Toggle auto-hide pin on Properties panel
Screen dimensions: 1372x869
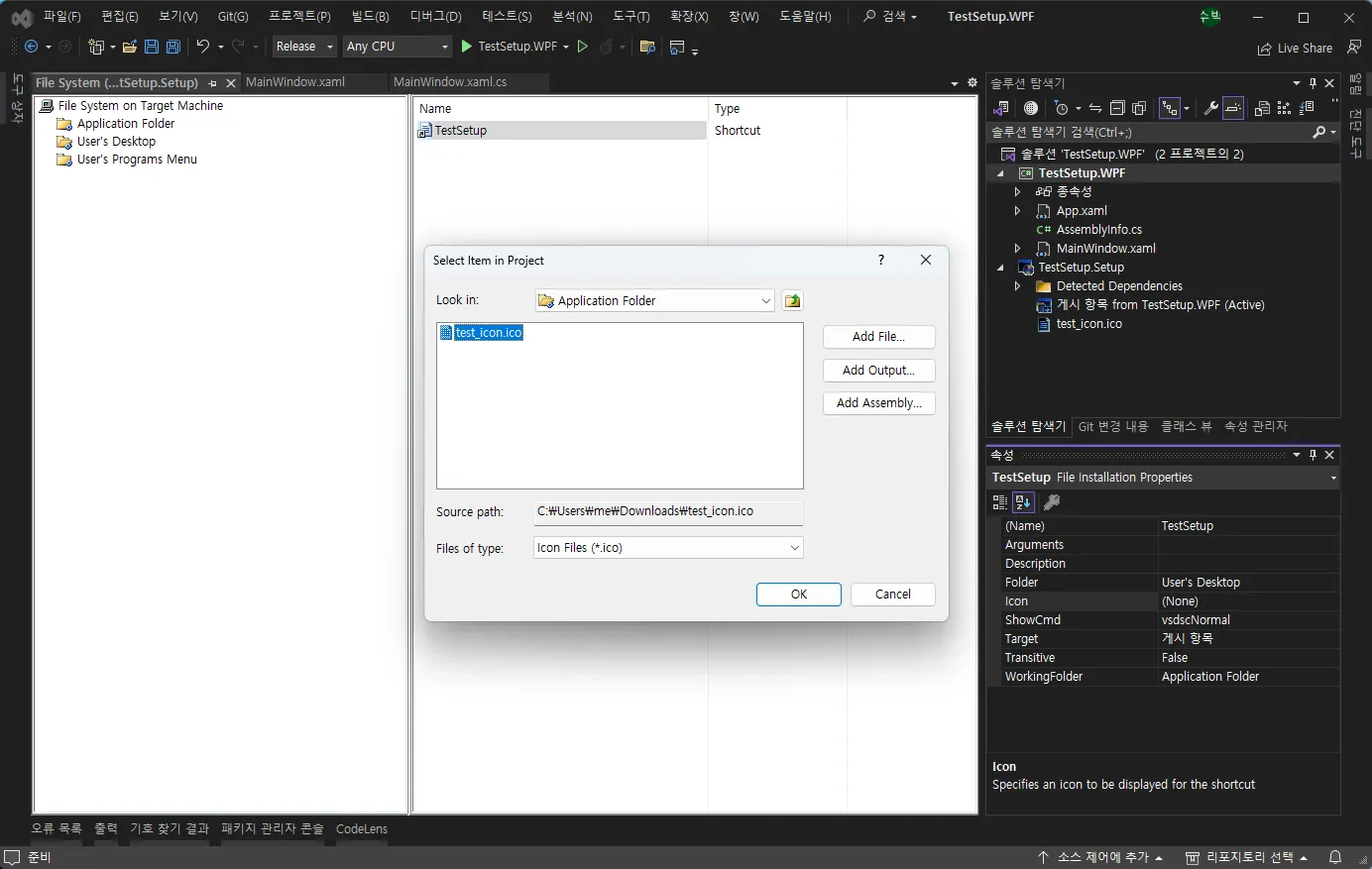pos(1314,455)
